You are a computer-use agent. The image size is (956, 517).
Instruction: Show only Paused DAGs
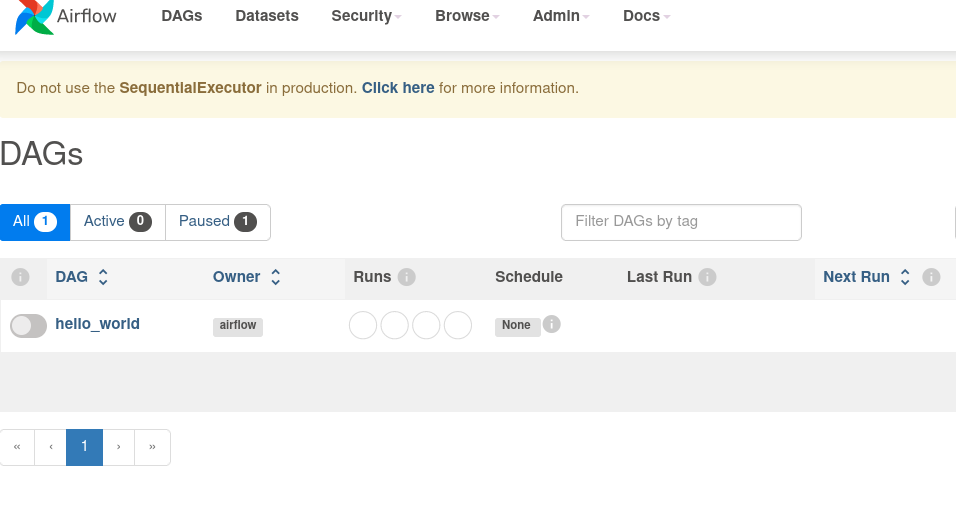point(217,222)
